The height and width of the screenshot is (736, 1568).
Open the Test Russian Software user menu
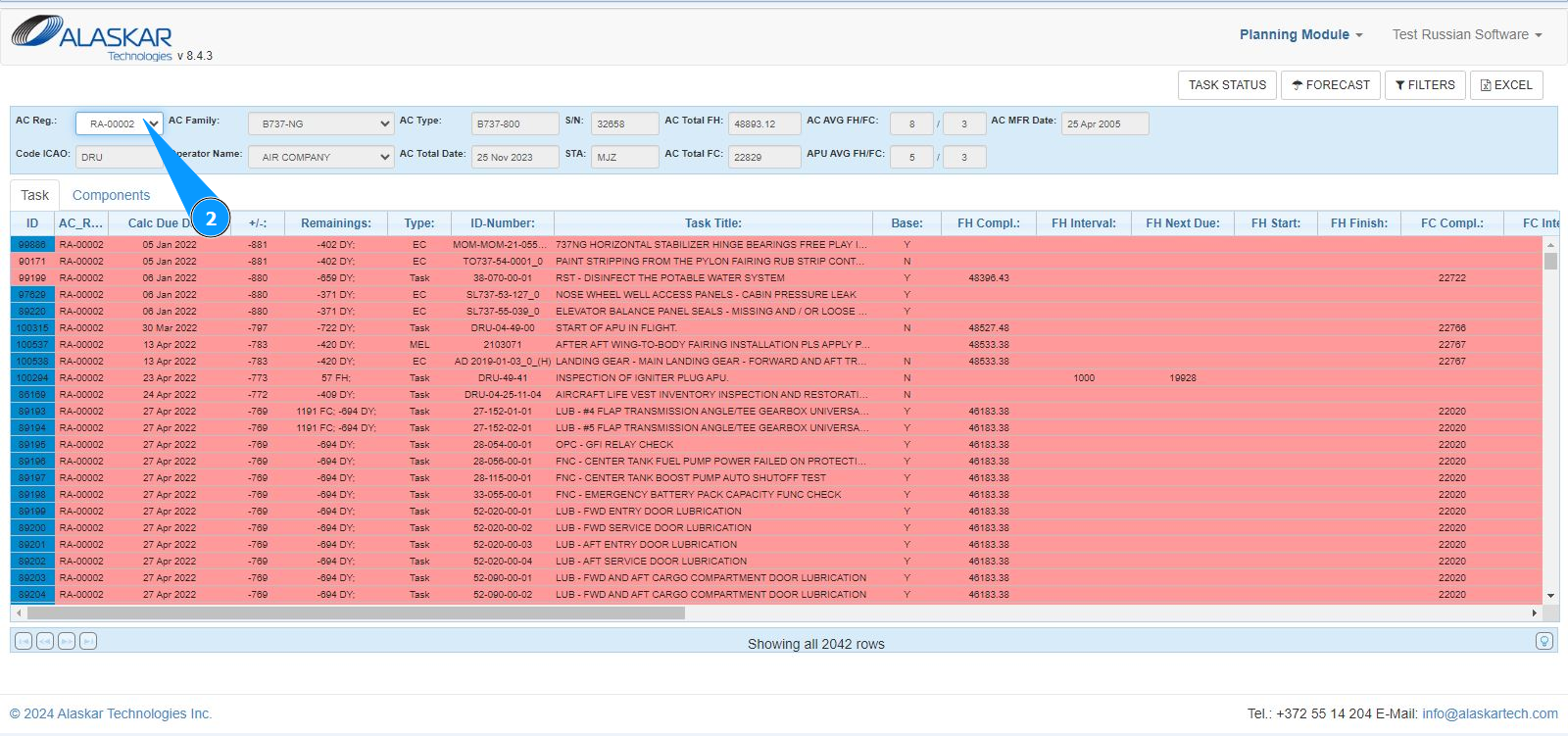point(1467,34)
